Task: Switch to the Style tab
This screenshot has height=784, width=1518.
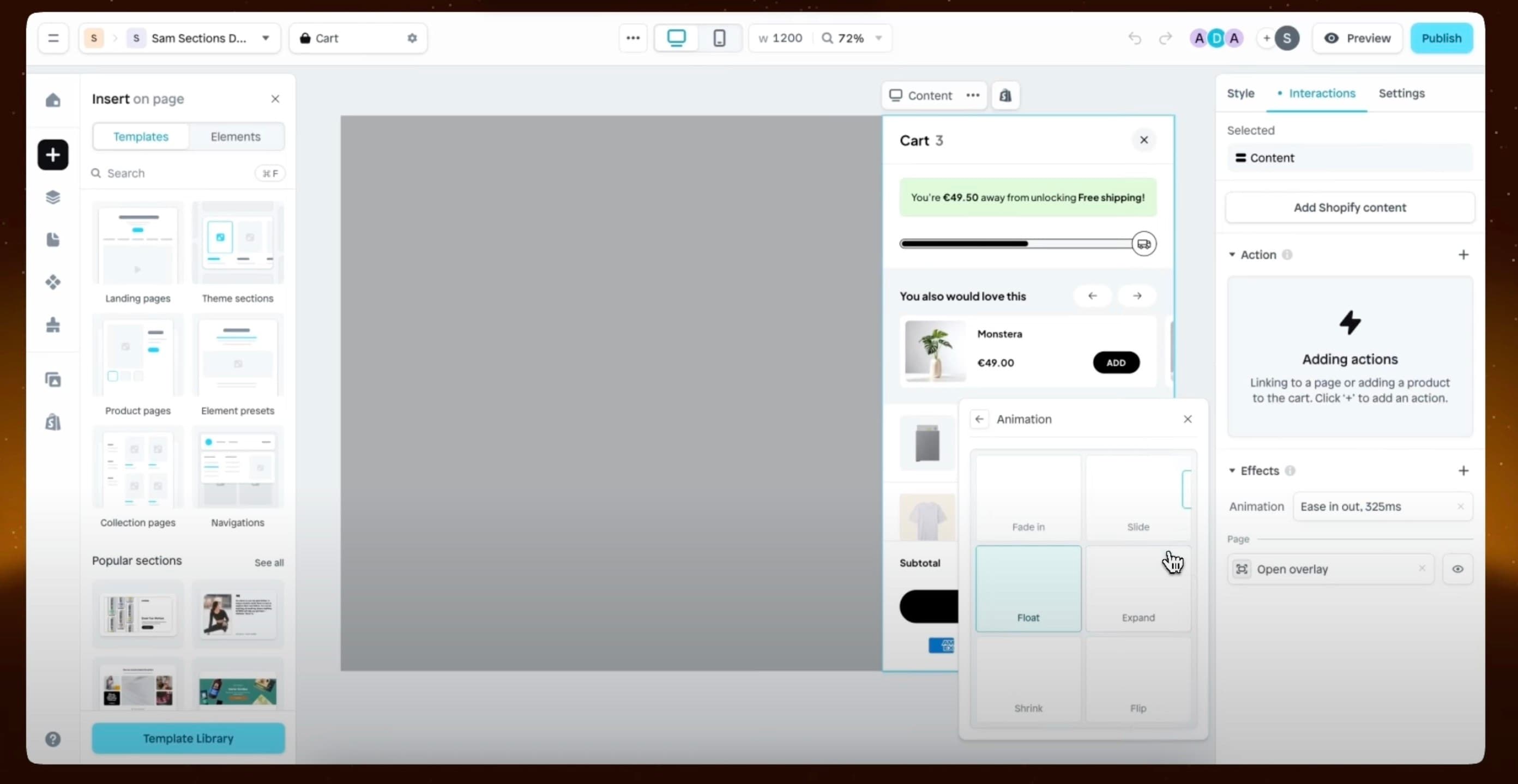Action: tap(1240, 93)
